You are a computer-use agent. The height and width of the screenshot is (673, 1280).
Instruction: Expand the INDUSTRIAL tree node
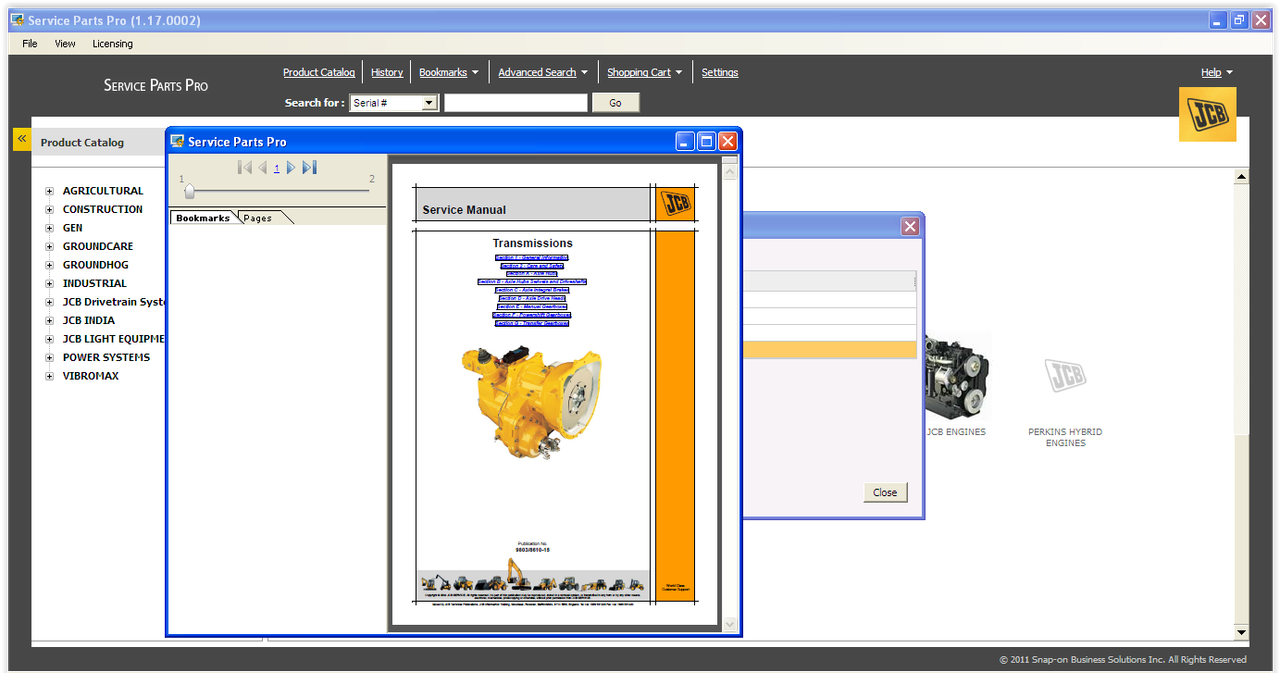tap(49, 284)
